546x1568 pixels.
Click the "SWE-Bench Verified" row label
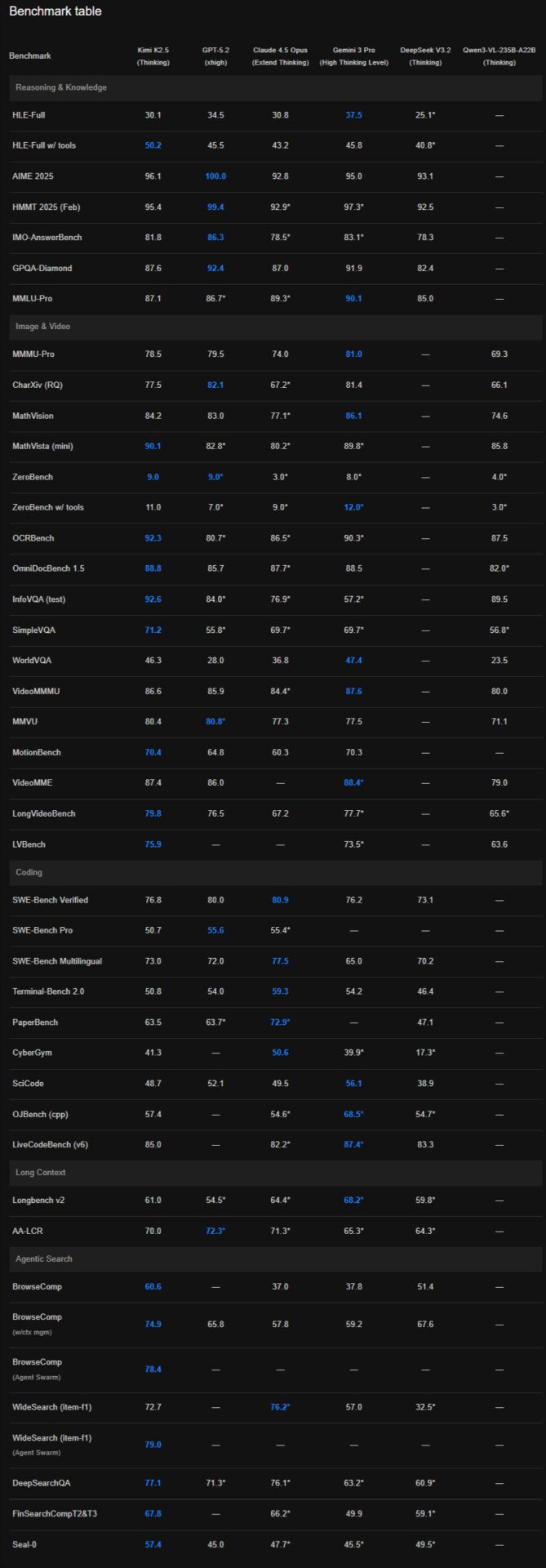(50, 901)
